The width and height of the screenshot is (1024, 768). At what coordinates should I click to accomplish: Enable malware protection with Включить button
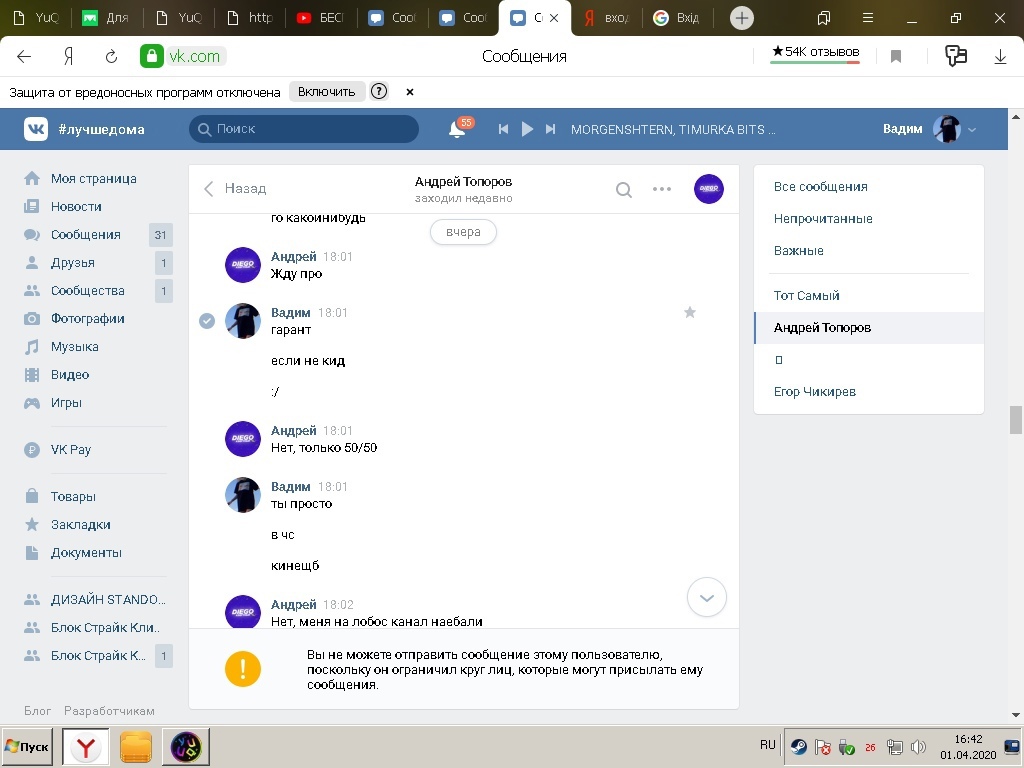[326, 92]
